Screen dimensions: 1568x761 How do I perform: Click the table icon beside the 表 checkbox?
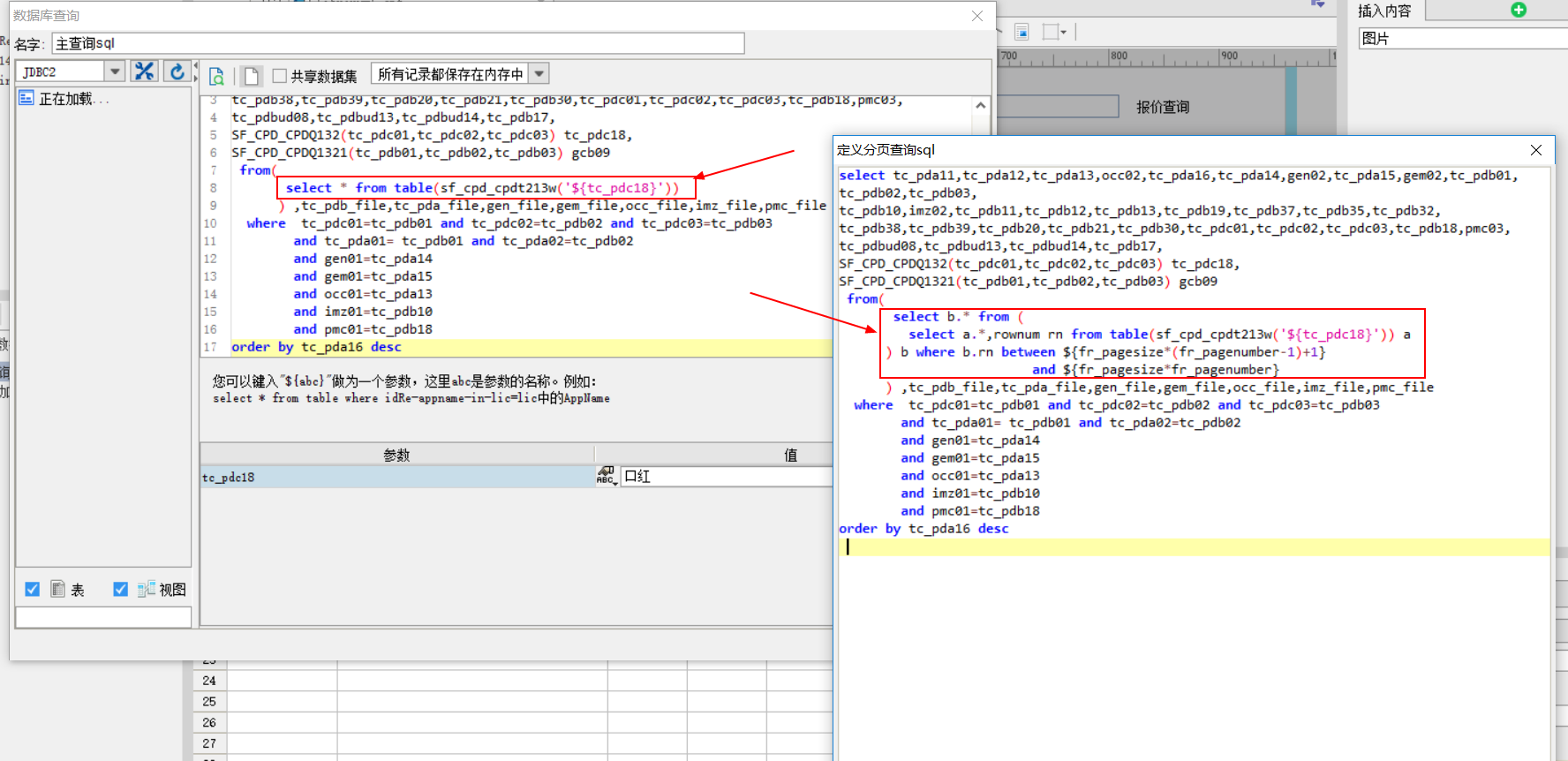pos(57,589)
